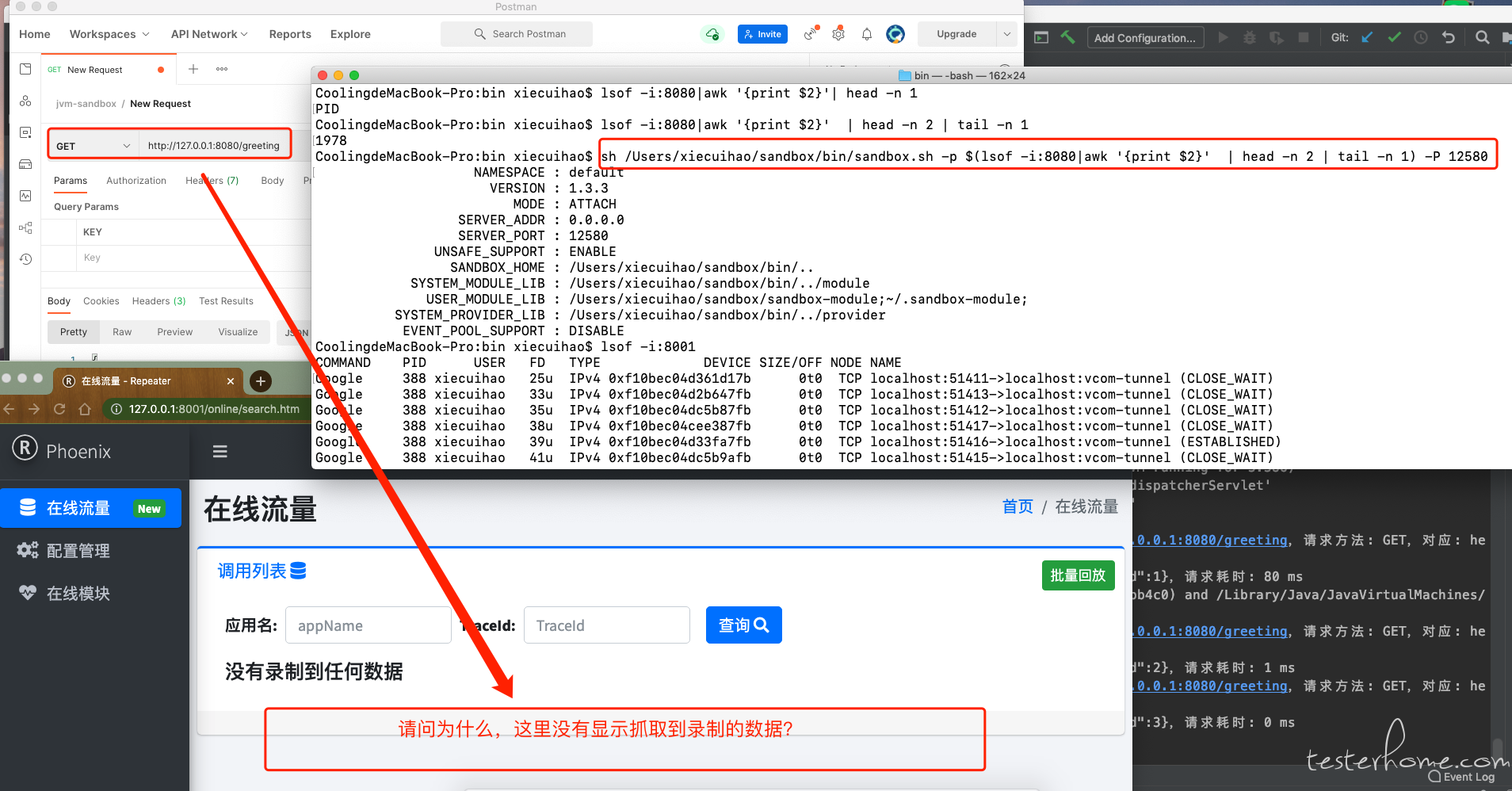Select the Pretty response view
This screenshot has height=791, width=1512.
[74, 332]
